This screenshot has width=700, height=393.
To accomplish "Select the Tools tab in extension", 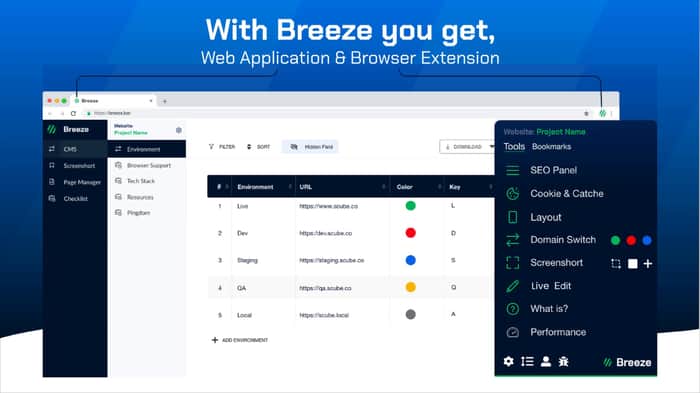I will pos(514,146).
